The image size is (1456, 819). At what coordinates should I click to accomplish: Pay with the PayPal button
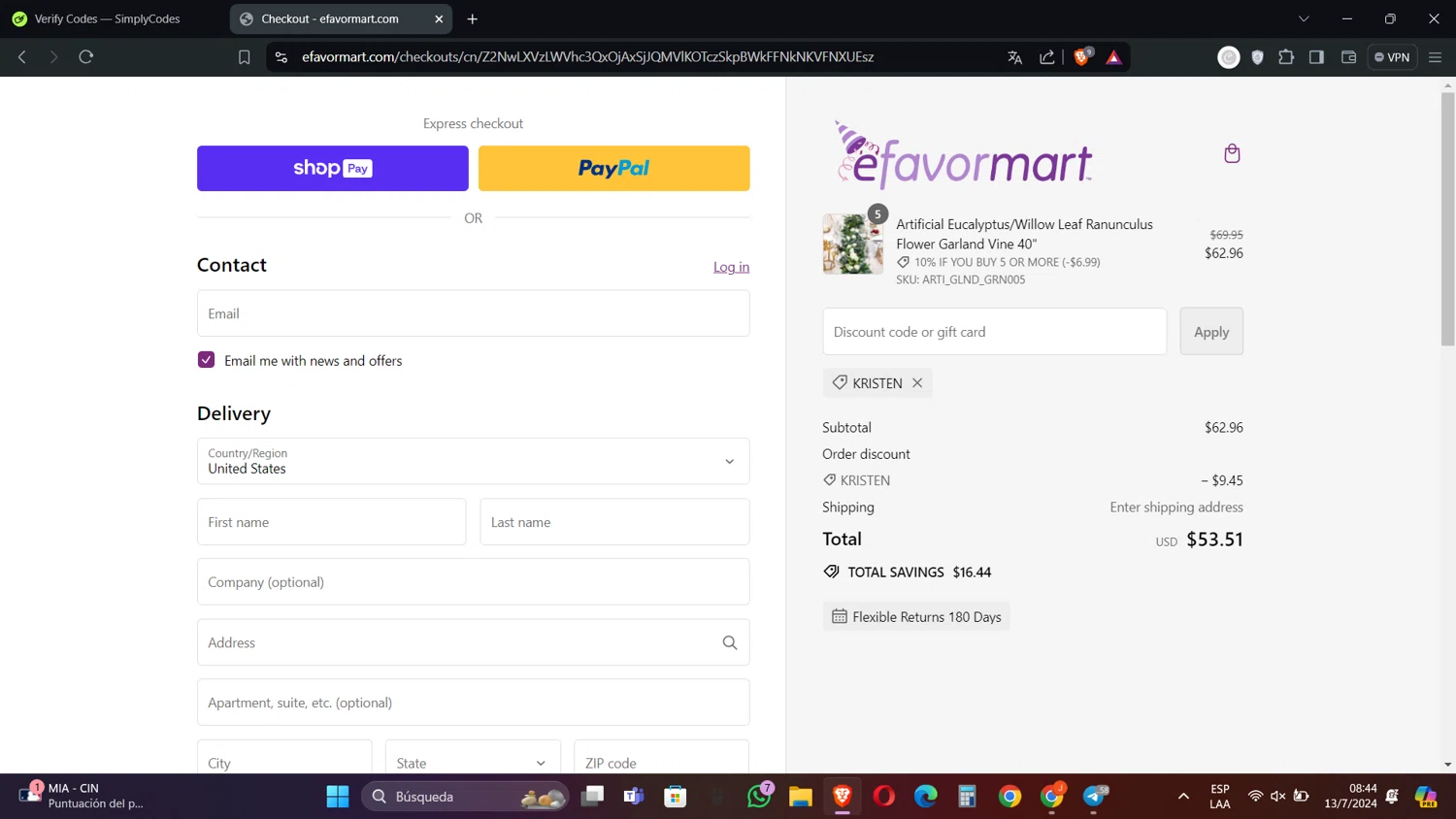[x=613, y=168]
